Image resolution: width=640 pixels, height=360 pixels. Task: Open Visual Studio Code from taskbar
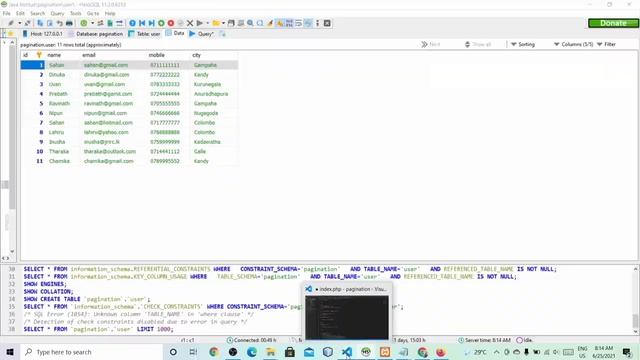click(347, 352)
